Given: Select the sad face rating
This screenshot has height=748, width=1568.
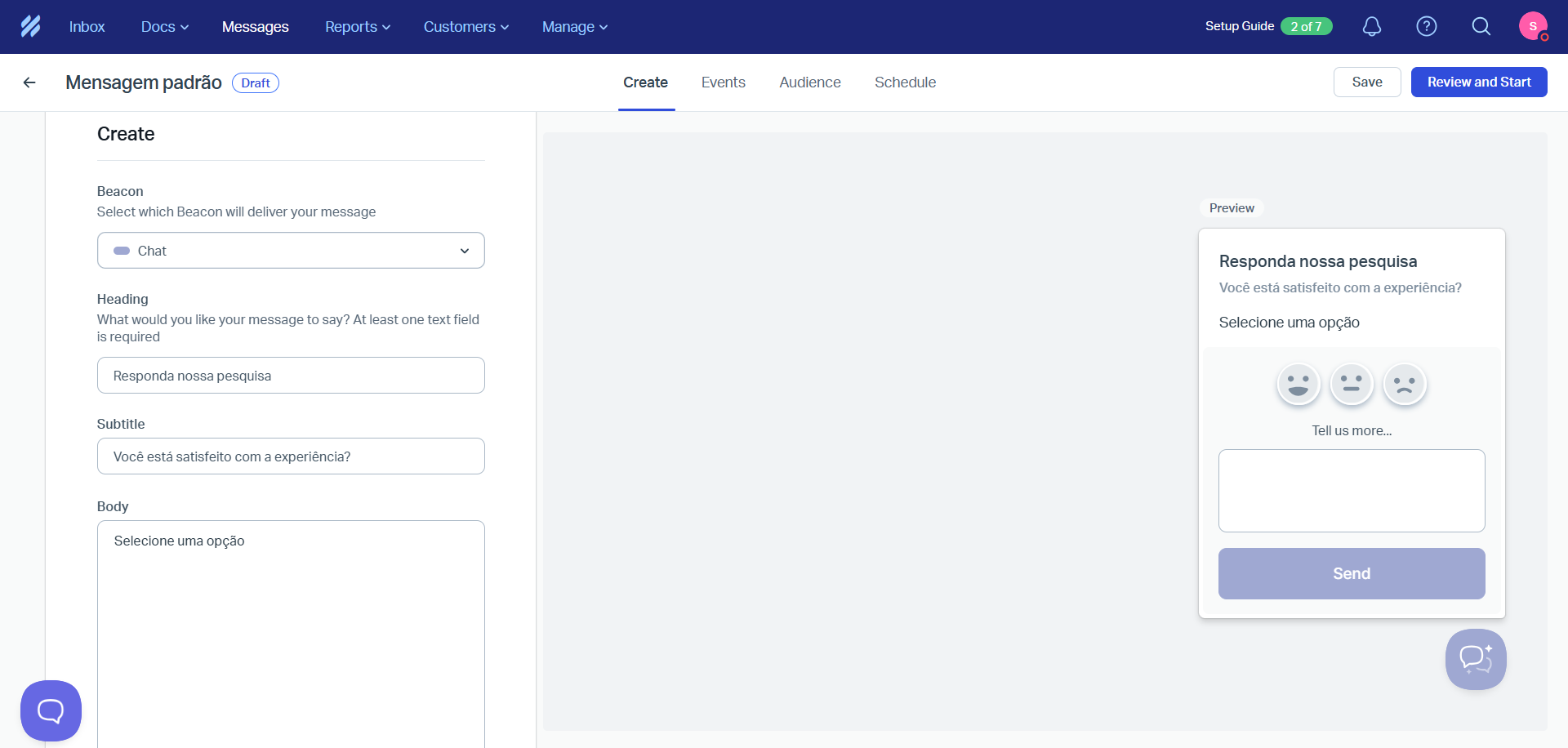Looking at the screenshot, I should click(1405, 384).
